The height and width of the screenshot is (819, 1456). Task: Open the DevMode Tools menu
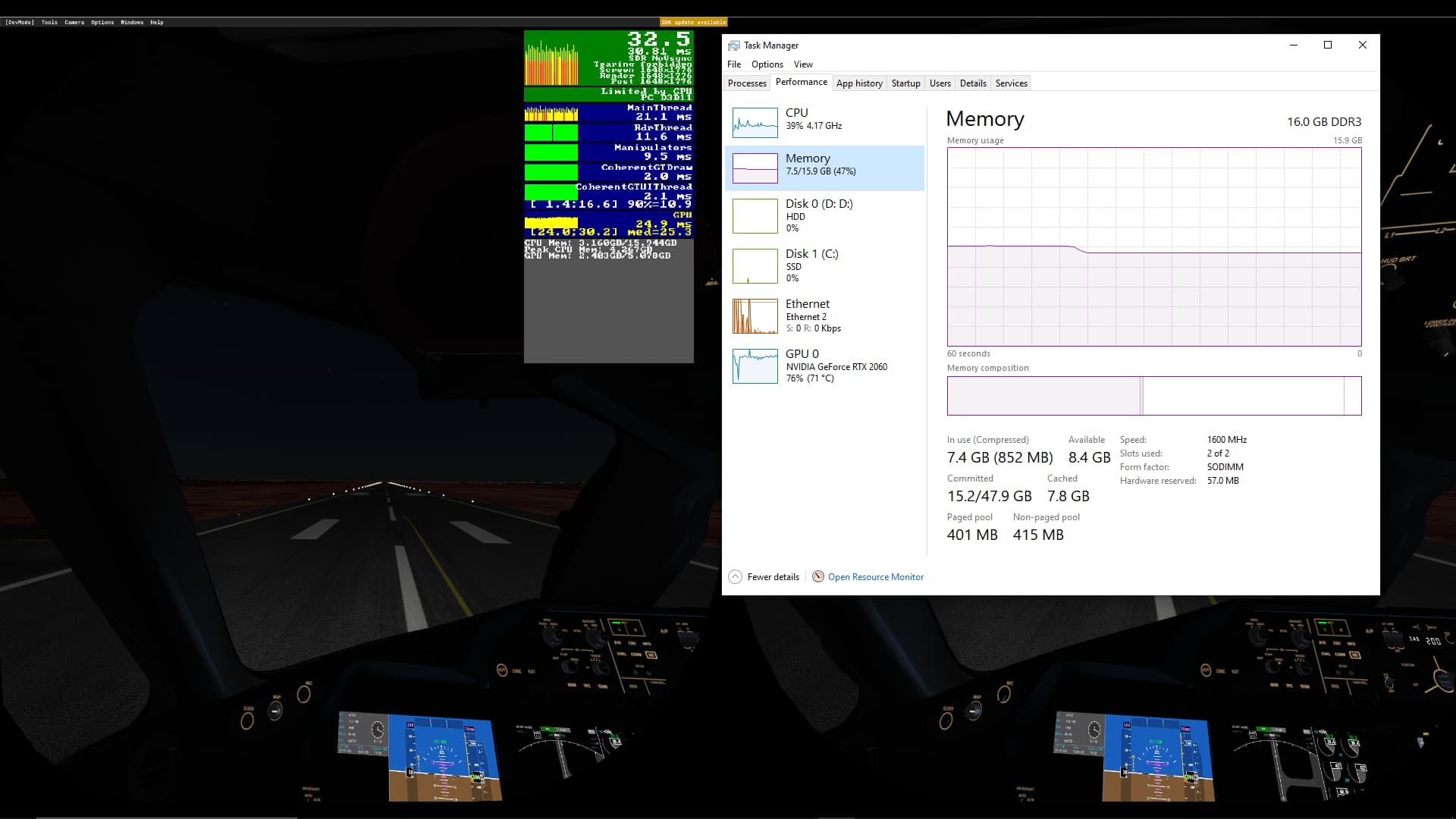[49, 22]
